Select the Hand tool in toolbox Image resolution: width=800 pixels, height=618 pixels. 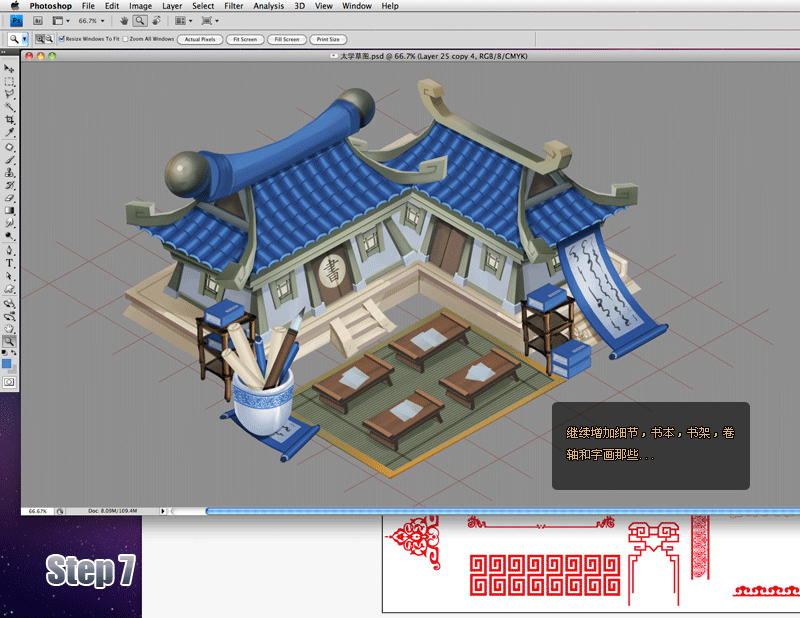(9, 329)
